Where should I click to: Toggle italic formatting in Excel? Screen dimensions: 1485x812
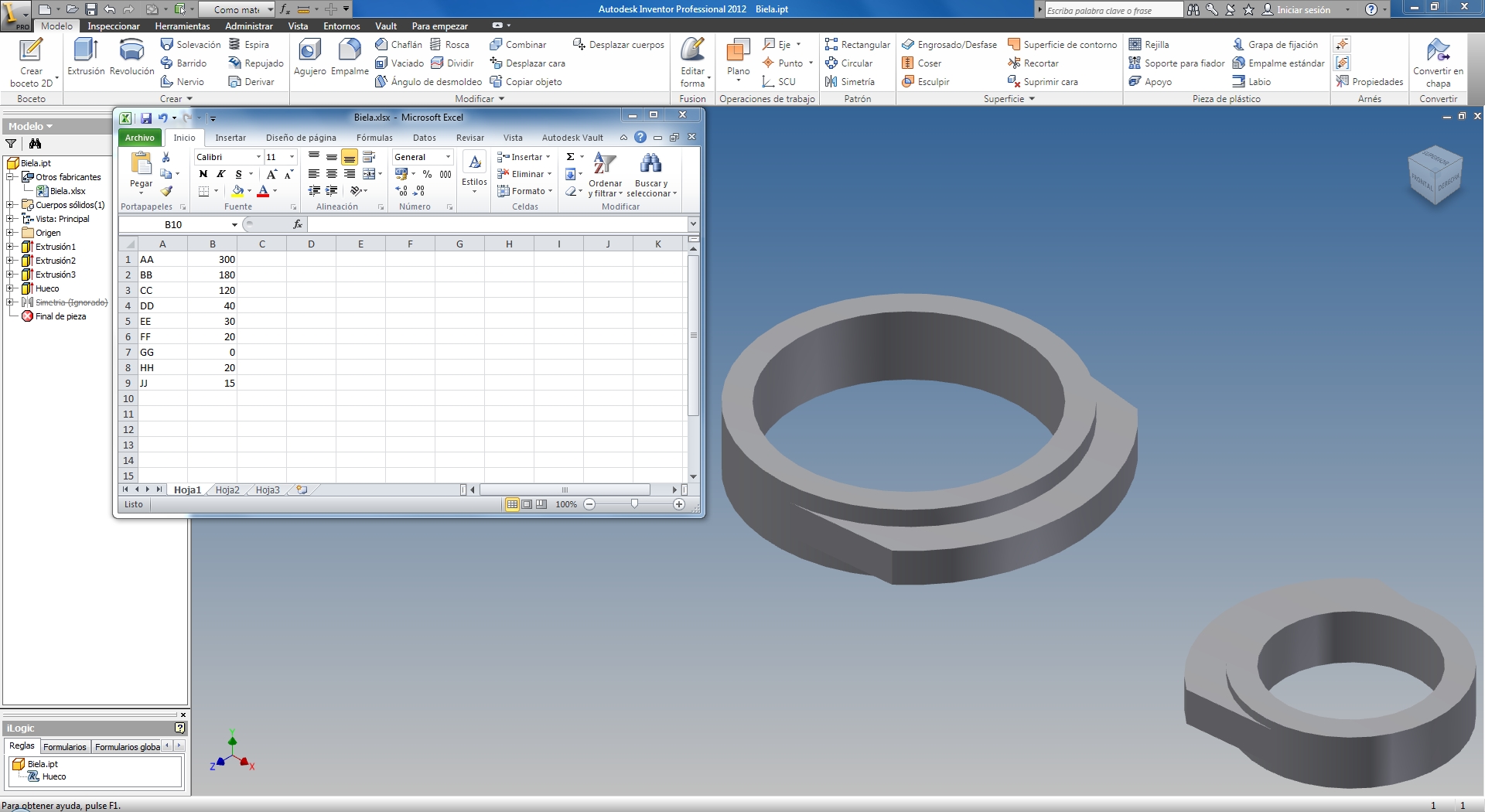pos(221,174)
